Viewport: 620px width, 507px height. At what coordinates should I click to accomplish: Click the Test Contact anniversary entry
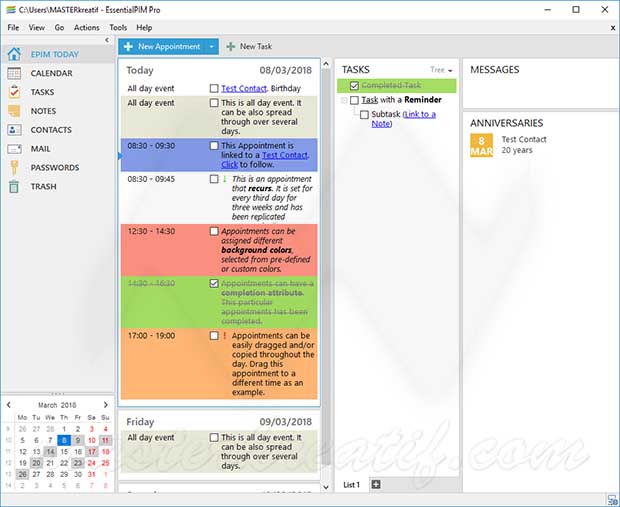tap(524, 145)
